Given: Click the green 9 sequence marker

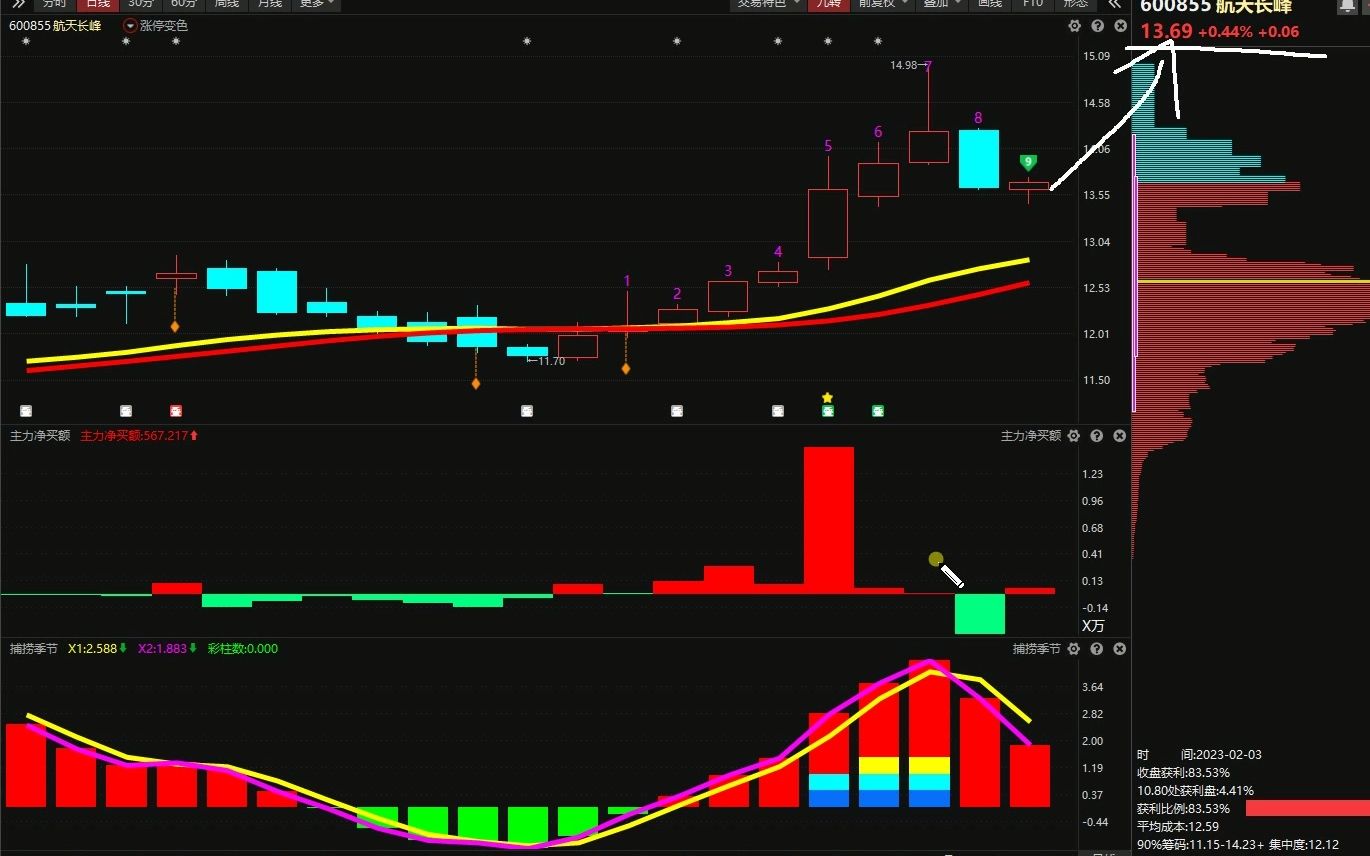Looking at the screenshot, I should 1028,162.
